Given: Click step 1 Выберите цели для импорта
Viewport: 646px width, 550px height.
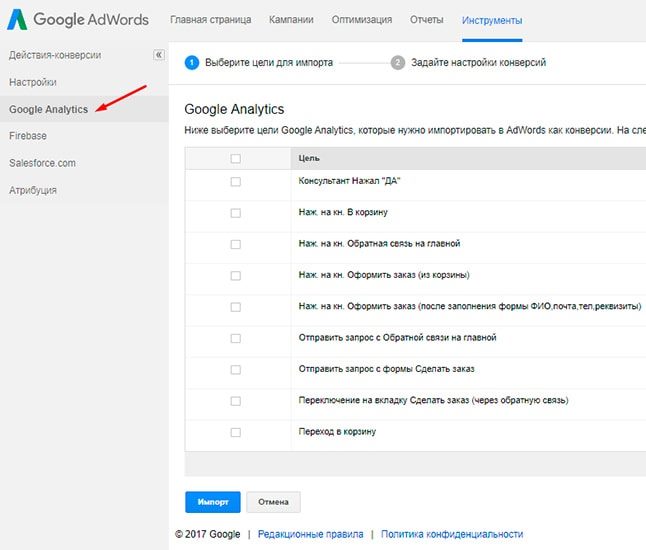Looking at the screenshot, I should pos(259,63).
